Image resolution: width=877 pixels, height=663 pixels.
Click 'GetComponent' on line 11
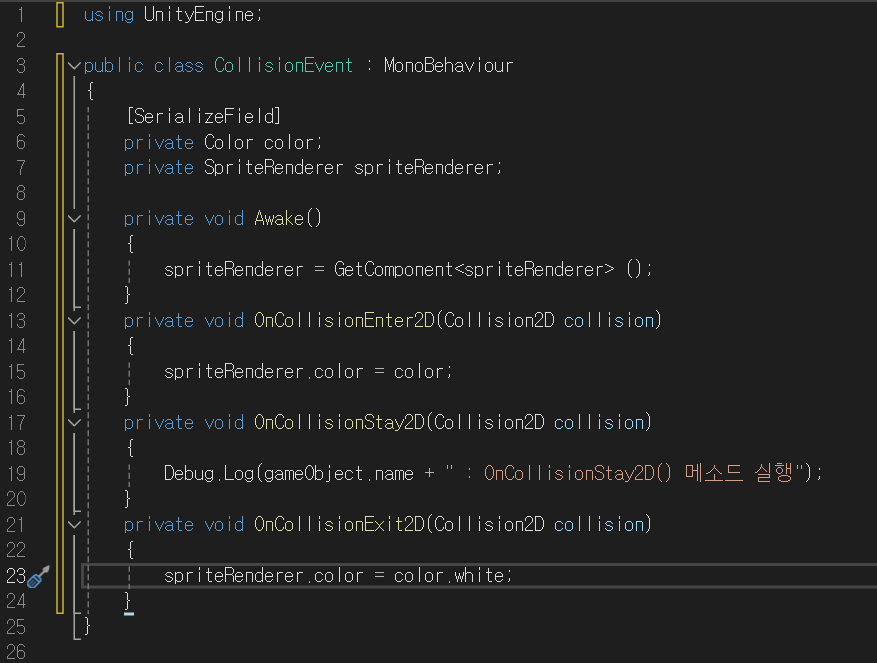point(393,269)
